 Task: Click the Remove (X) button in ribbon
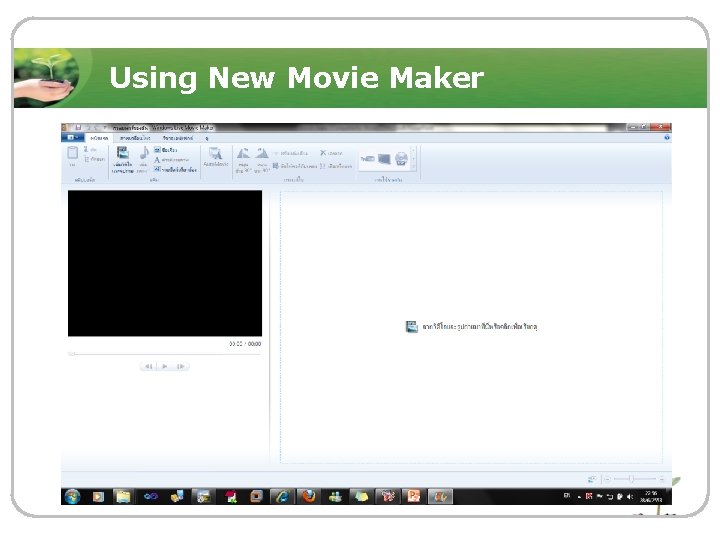coord(331,152)
